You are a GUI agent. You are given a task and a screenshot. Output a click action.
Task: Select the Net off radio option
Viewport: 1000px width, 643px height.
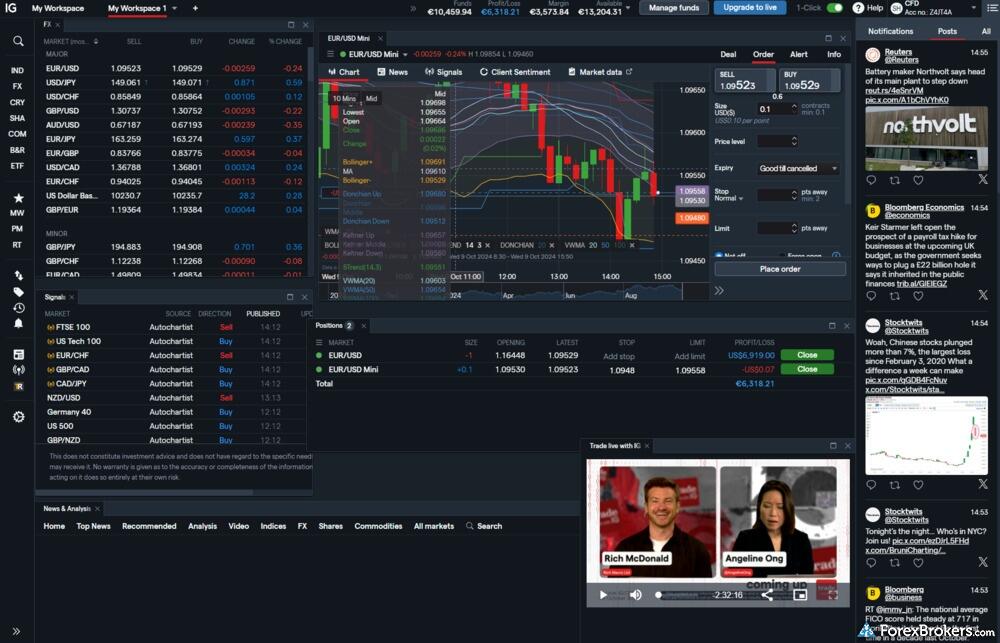pos(718,256)
